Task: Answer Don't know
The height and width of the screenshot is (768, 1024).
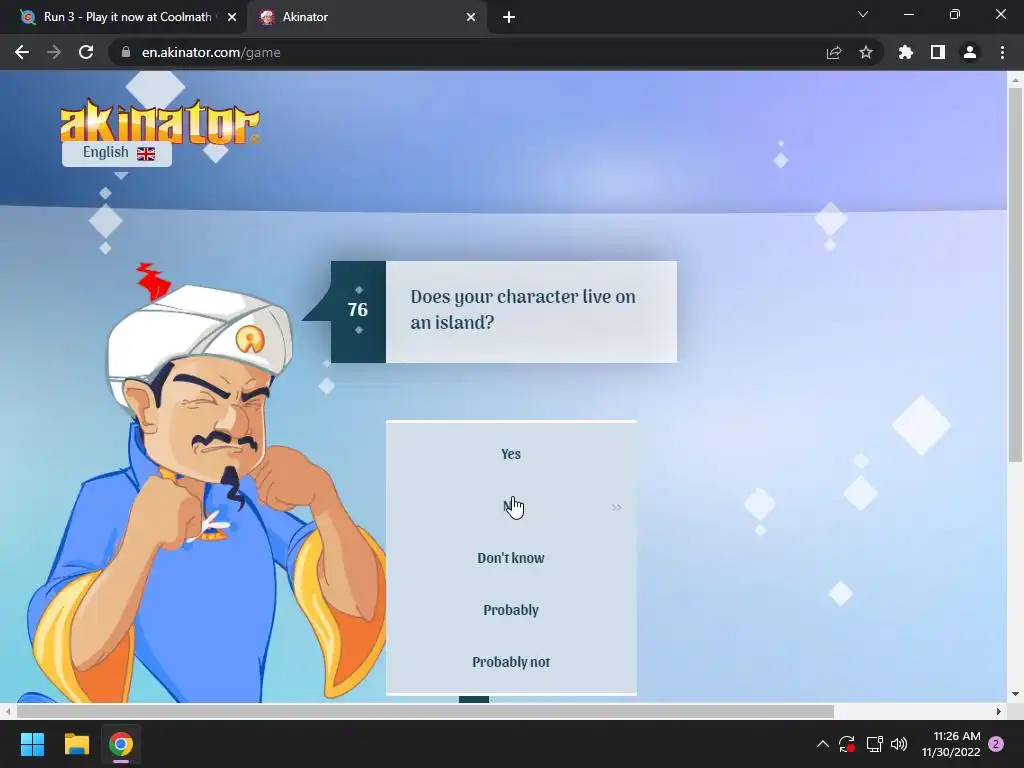Action: (511, 558)
